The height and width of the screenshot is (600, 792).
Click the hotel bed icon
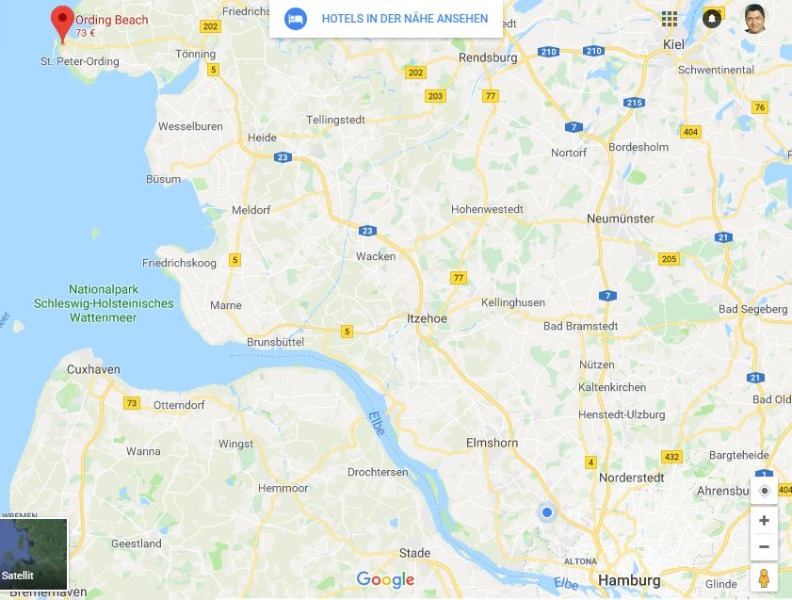(295, 19)
